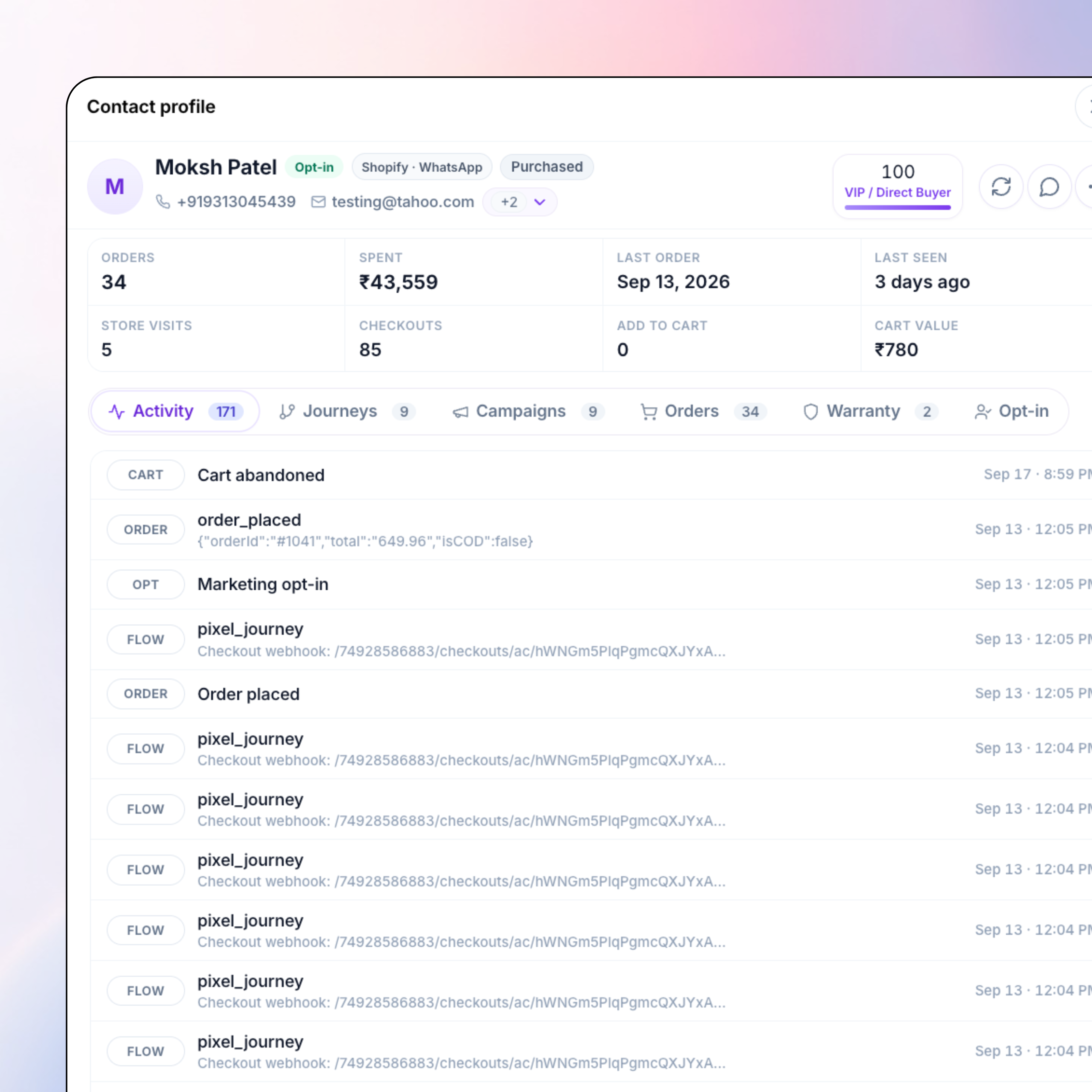Click the refresh sync icon button
Viewport: 1092px width, 1092px height.
coord(1001,187)
